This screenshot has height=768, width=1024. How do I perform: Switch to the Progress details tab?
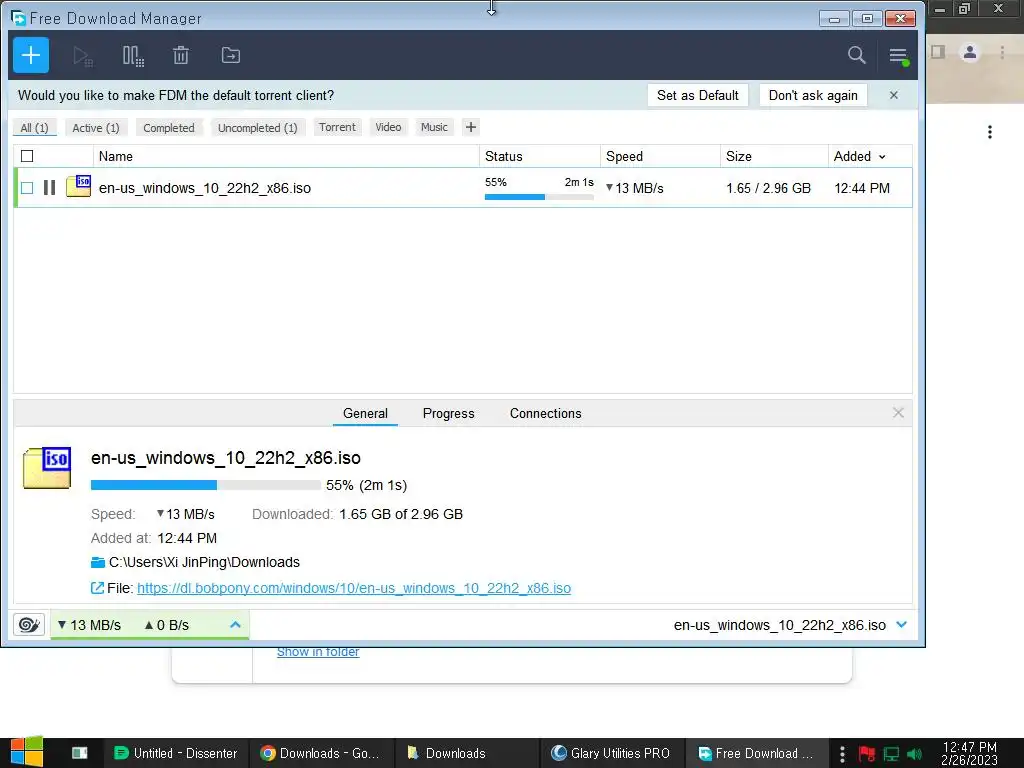(x=449, y=413)
